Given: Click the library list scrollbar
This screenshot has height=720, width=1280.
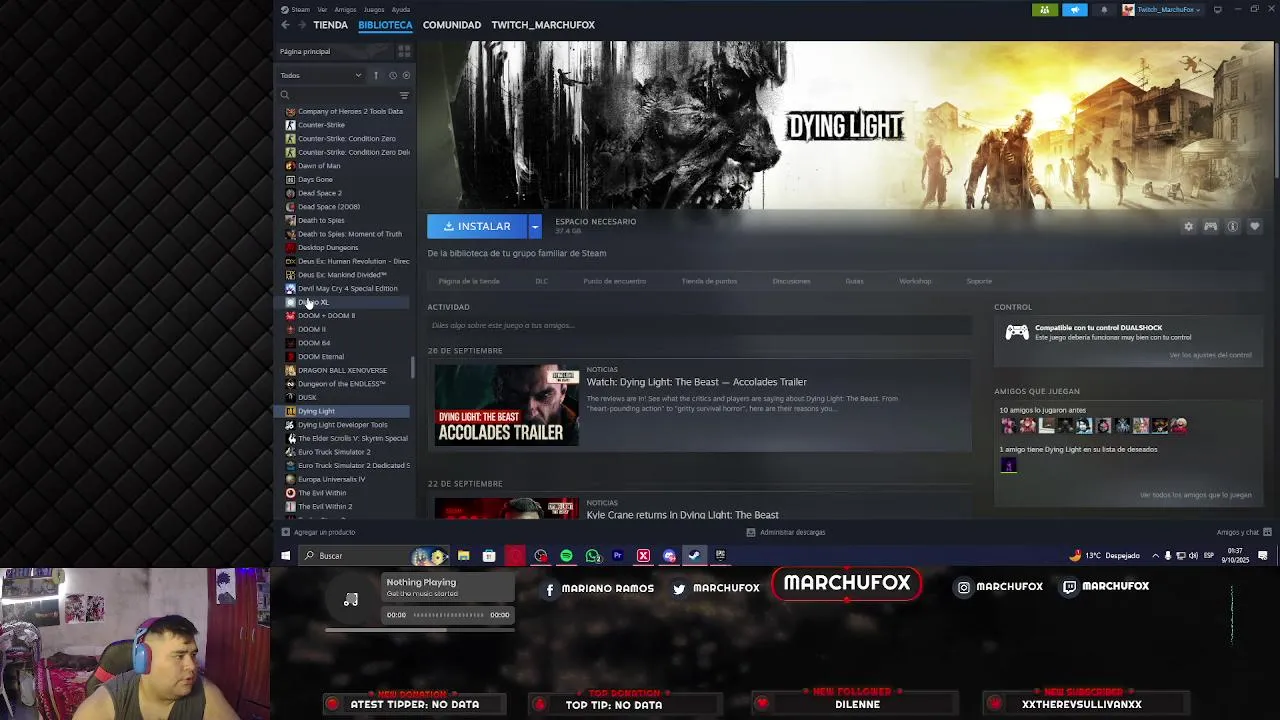Looking at the screenshot, I should pyautogui.click(x=412, y=368).
